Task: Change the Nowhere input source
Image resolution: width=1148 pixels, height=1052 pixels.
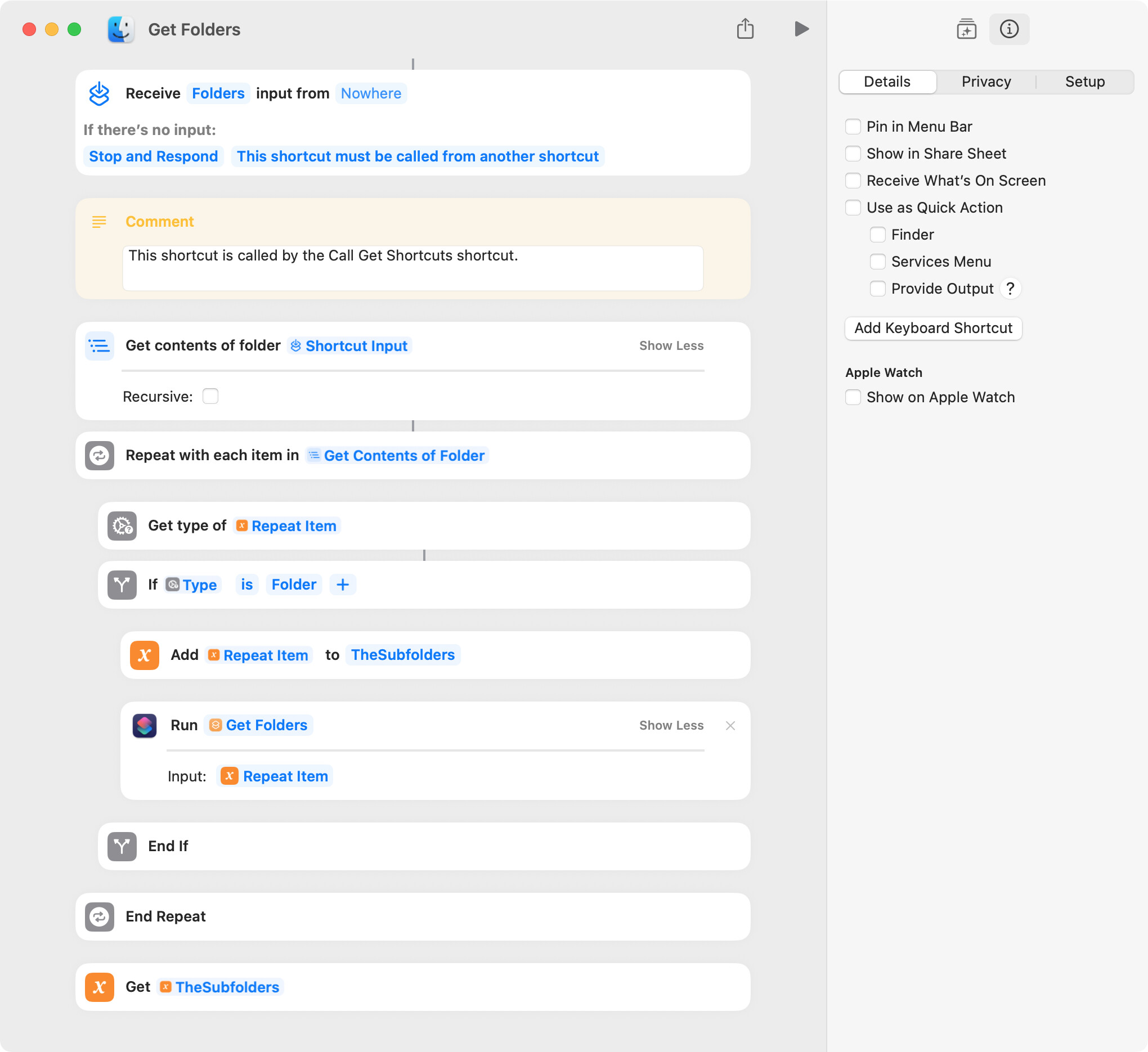Action: point(371,93)
